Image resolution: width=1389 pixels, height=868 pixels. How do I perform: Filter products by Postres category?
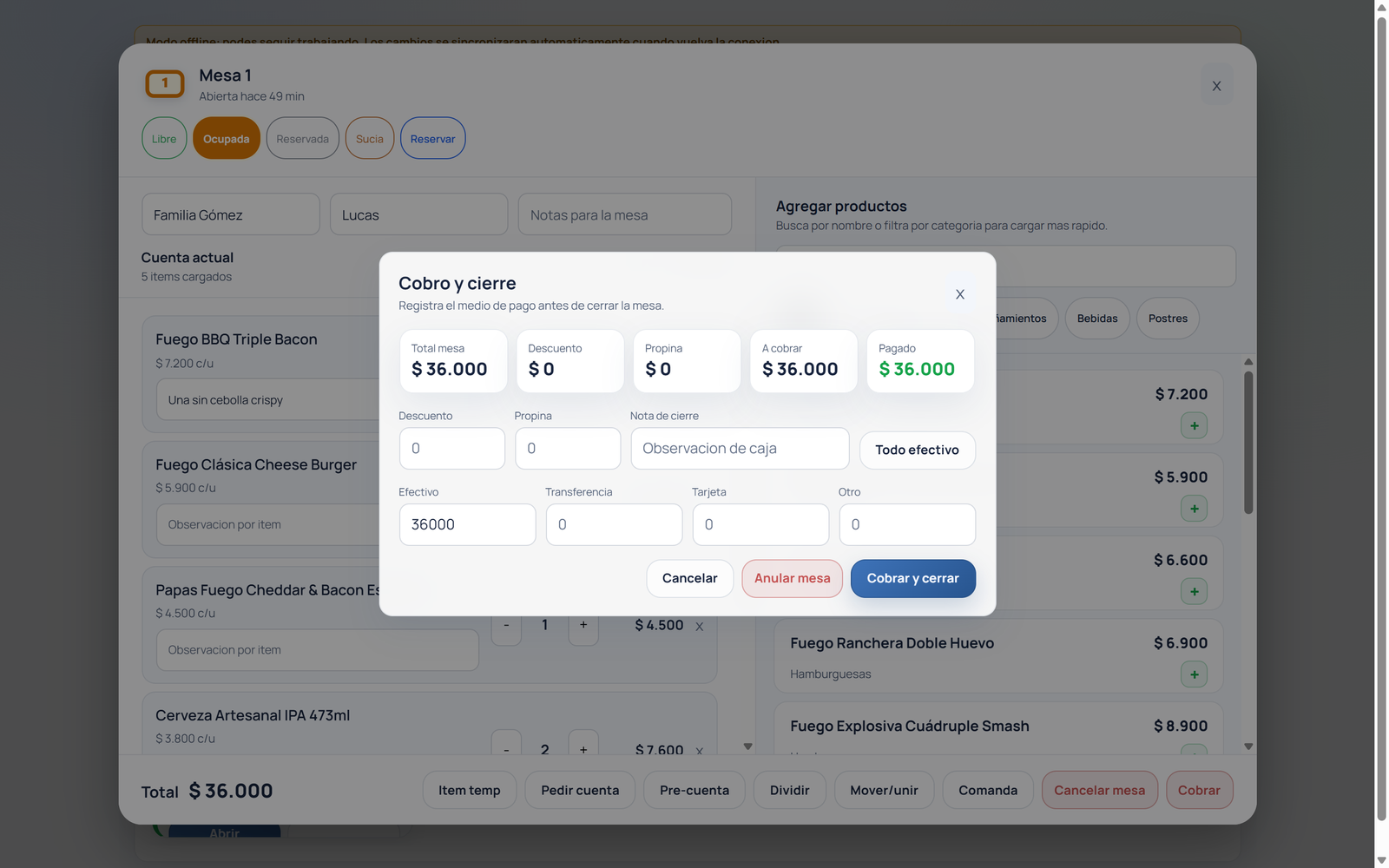click(x=1168, y=319)
